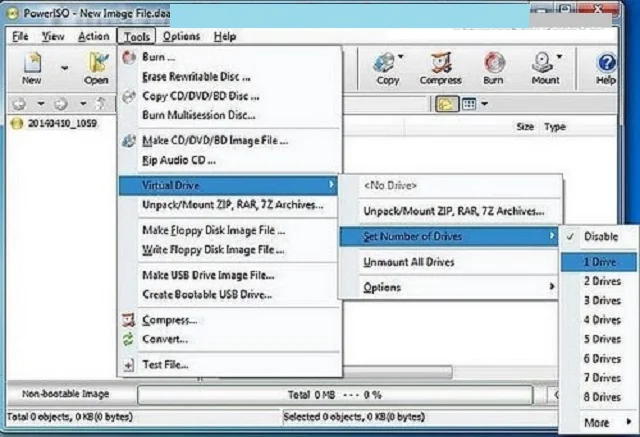Set virtual drives to 2 Drives
Viewport: 640px width, 437px height.
[x=598, y=281]
